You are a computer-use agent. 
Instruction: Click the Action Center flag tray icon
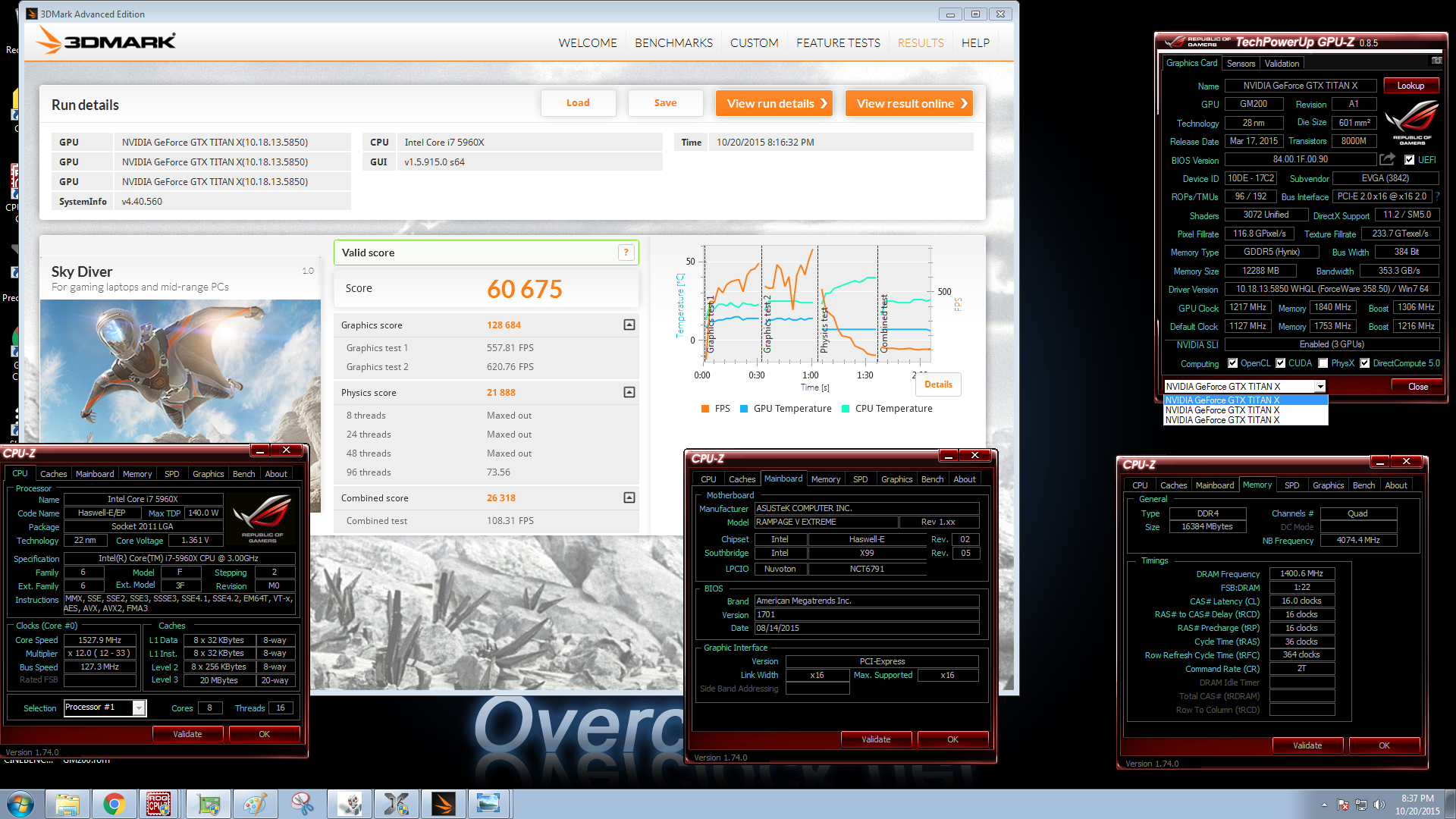[x=1342, y=805]
